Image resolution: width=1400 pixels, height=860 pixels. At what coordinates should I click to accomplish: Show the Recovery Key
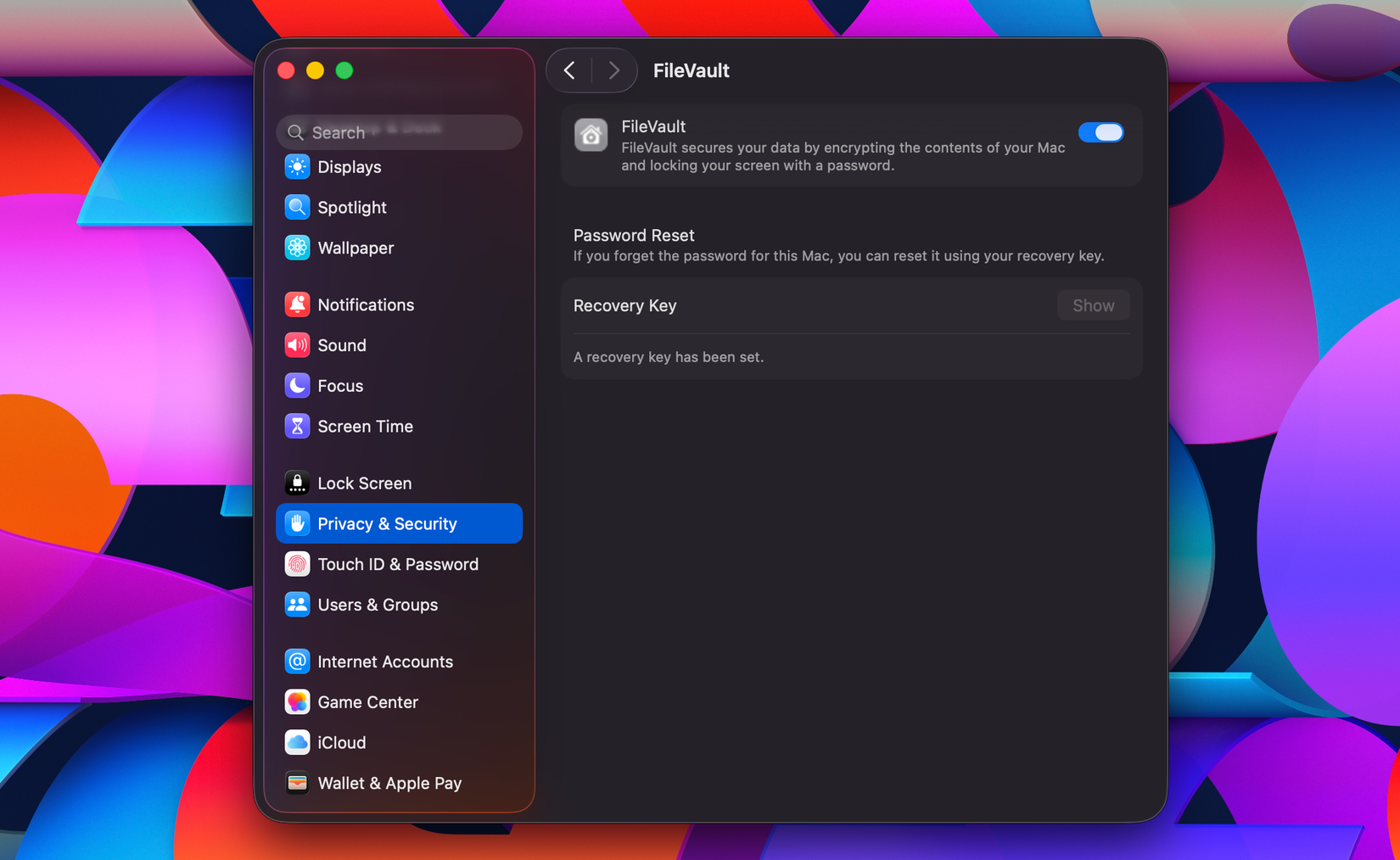point(1093,304)
